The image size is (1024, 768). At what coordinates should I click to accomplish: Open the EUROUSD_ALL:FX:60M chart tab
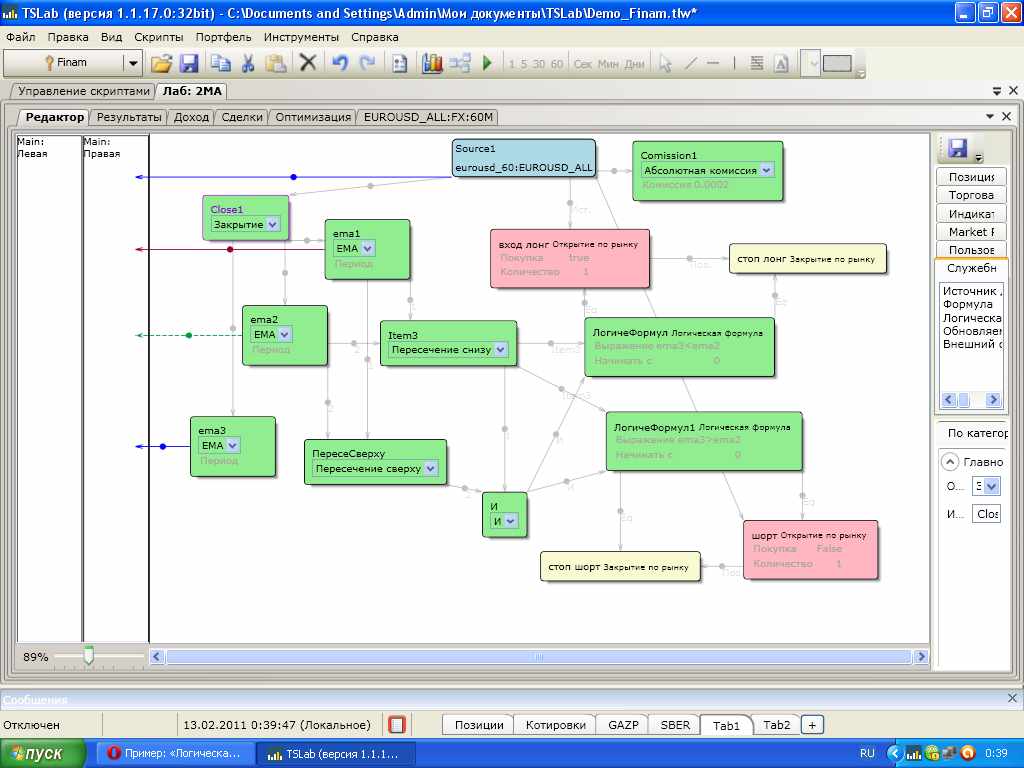[x=428, y=117]
